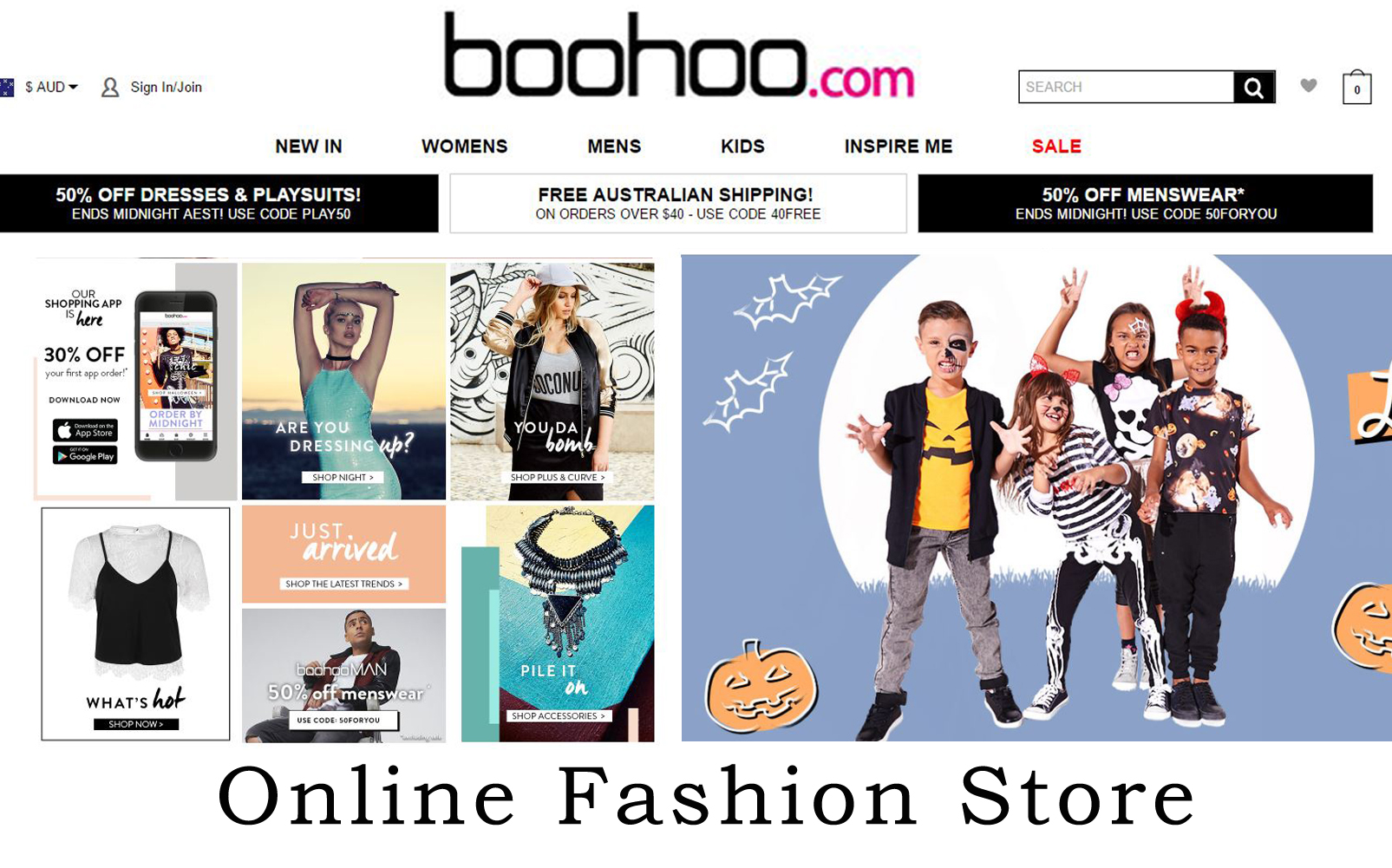Click the SEARCH input field
The width and height of the screenshot is (1392, 868).
[x=1126, y=87]
